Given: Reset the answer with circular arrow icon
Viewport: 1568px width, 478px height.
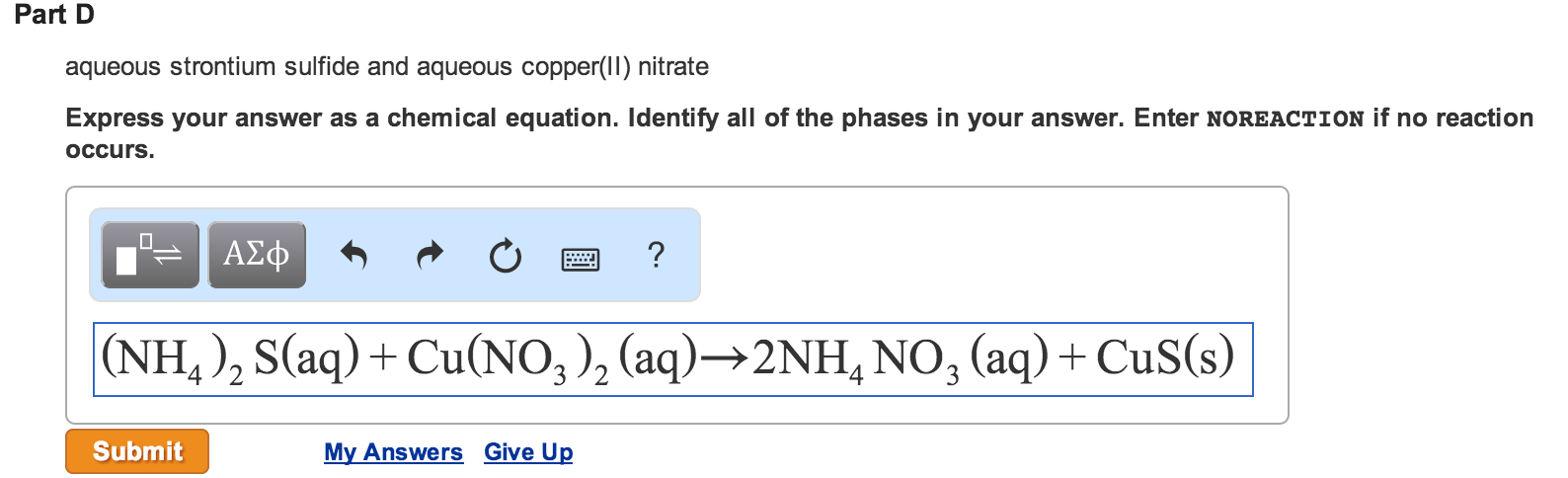Looking at the screenshot, I should [506, 256].
